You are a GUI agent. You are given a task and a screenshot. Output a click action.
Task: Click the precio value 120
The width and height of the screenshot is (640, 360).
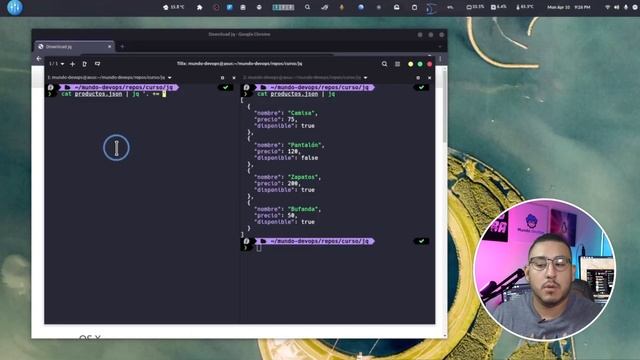coord(293,151)
